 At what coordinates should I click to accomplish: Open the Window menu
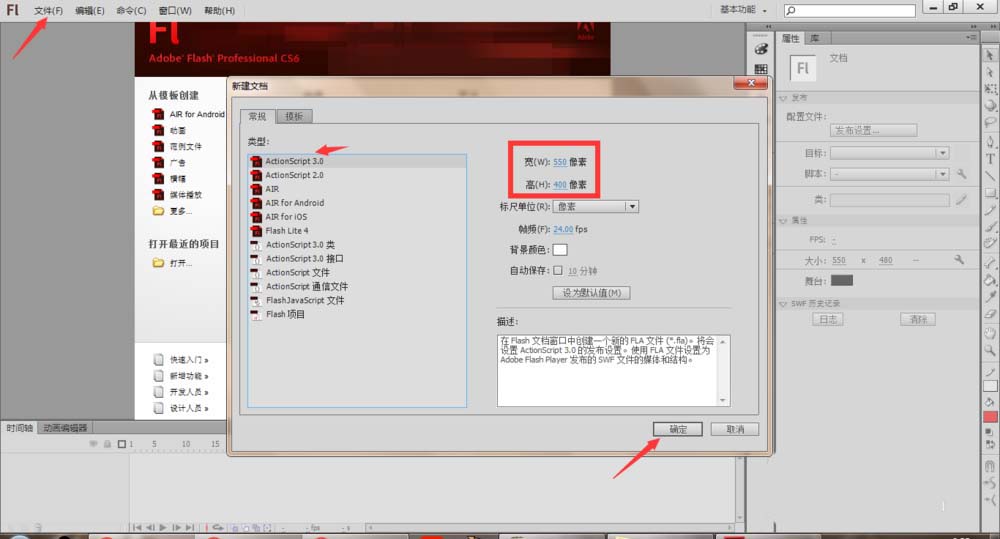click(x=175, y=11)
